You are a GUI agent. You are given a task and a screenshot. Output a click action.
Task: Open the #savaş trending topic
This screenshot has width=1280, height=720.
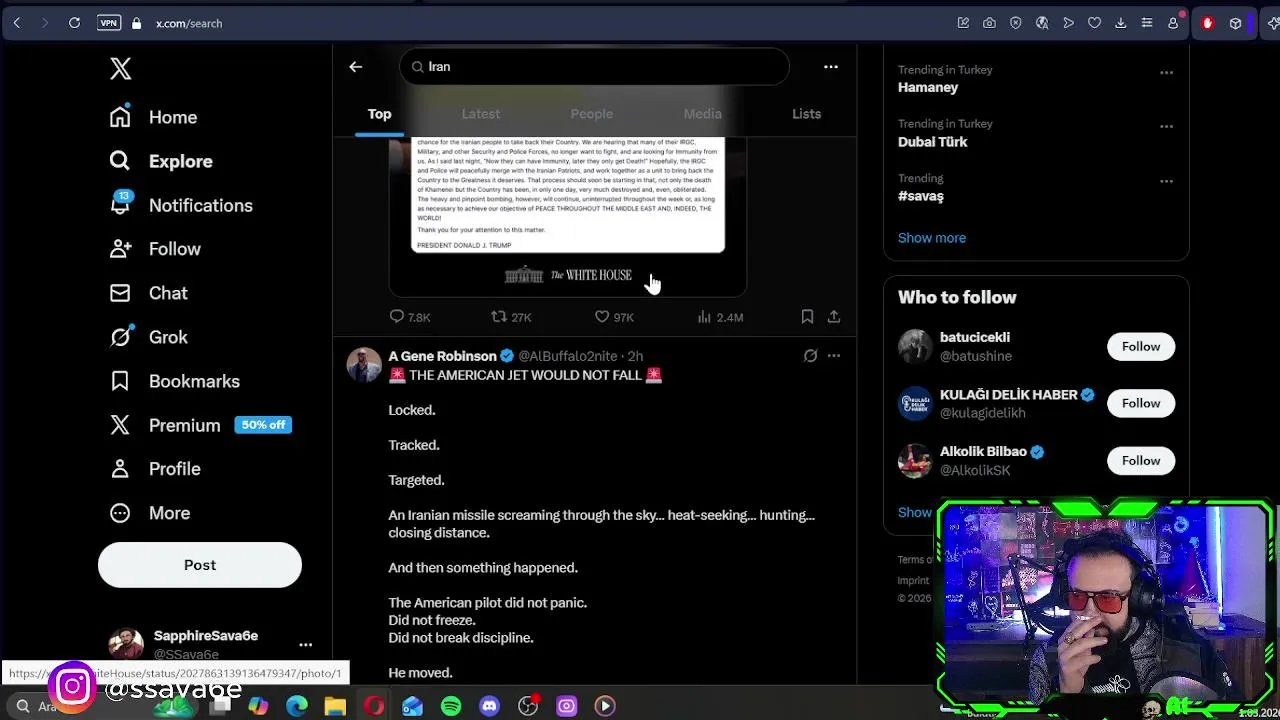920,196
